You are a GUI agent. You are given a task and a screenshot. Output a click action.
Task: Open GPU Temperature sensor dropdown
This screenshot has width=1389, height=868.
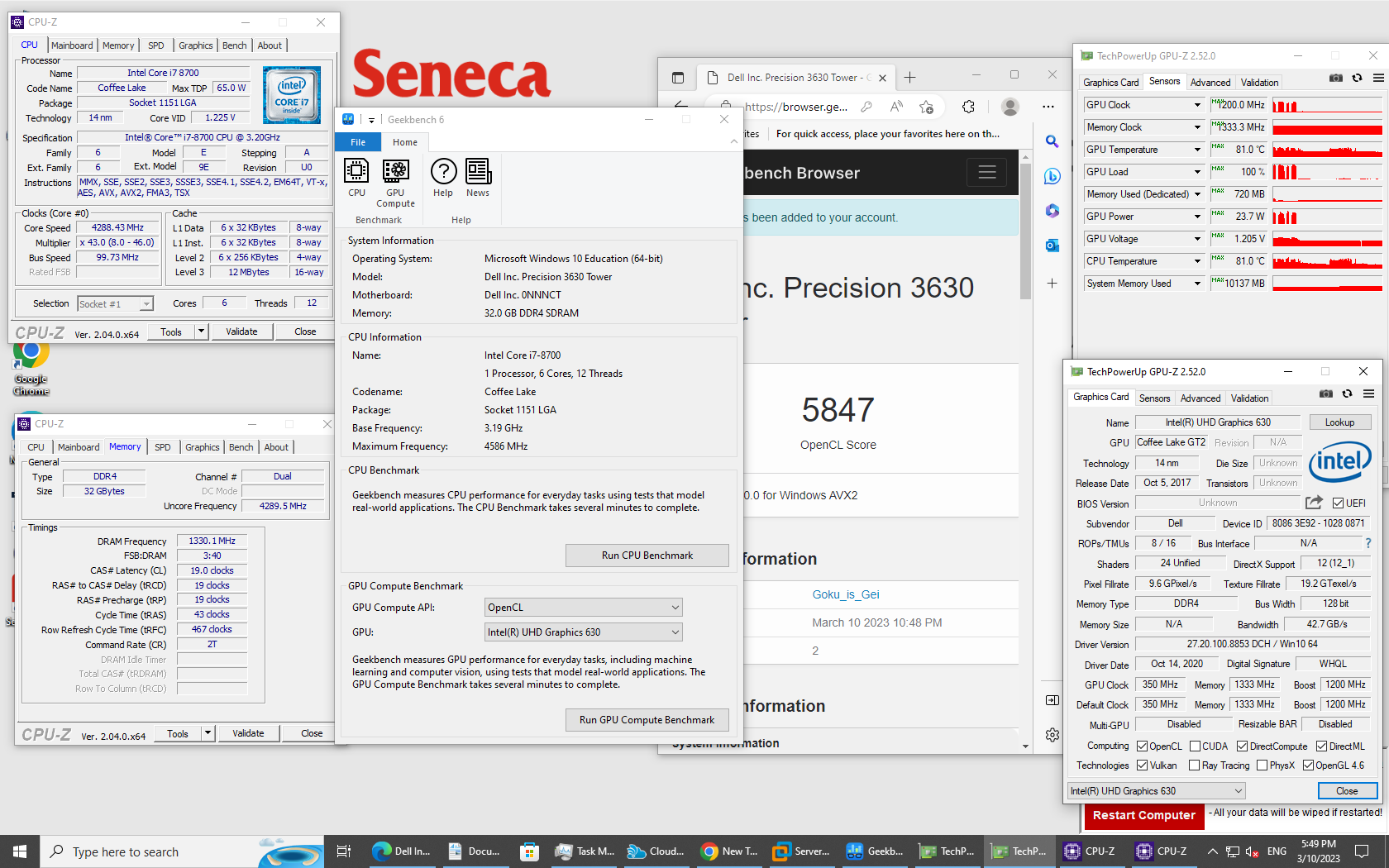[1197, 150]
